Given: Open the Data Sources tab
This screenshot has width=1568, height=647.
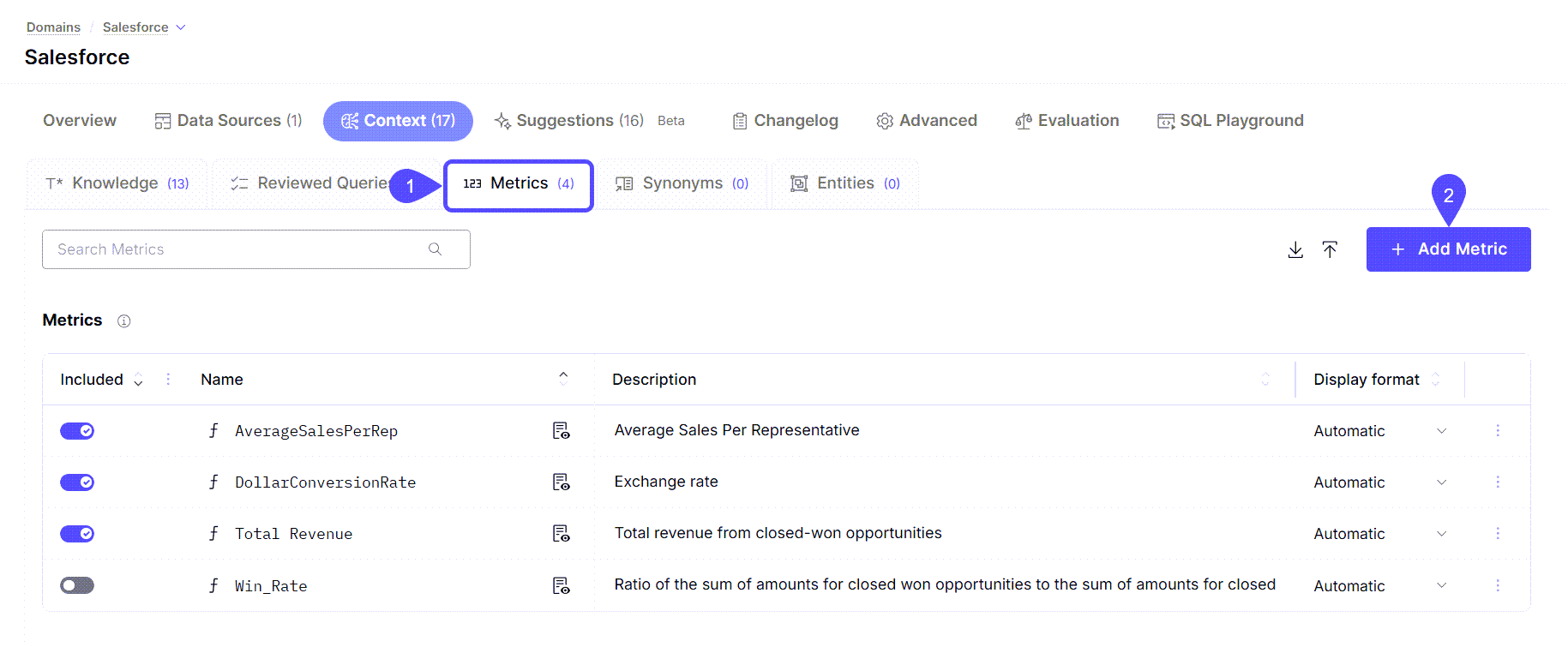Looking at the screenshot, I should click(228, 121).
